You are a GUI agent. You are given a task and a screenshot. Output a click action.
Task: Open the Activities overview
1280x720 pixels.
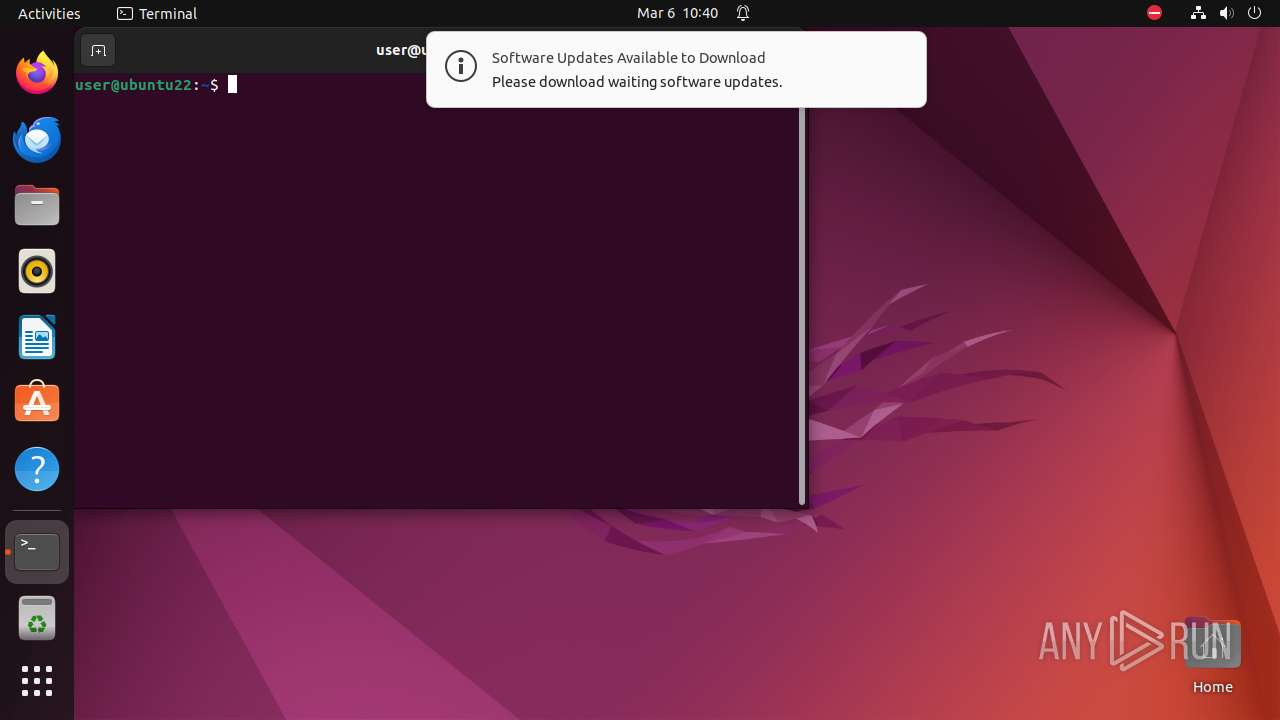(x=49, y=13)
